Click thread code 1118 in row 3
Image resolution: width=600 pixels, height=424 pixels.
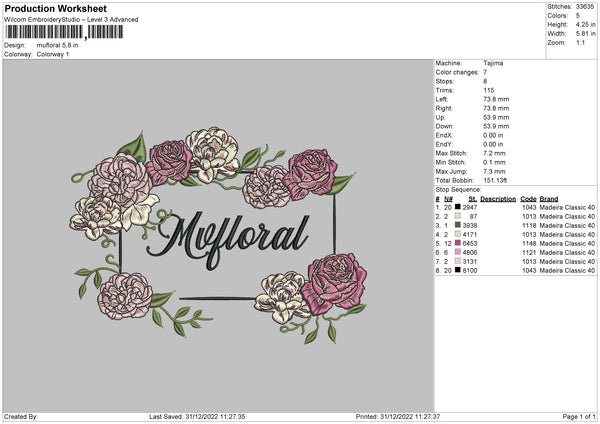pos(529,225)
